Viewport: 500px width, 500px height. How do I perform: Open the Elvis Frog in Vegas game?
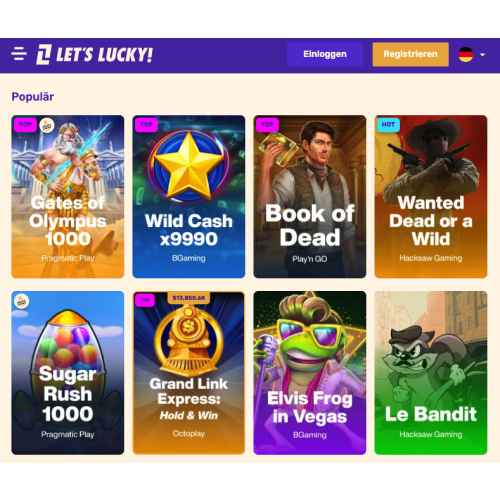pos(310,373)
